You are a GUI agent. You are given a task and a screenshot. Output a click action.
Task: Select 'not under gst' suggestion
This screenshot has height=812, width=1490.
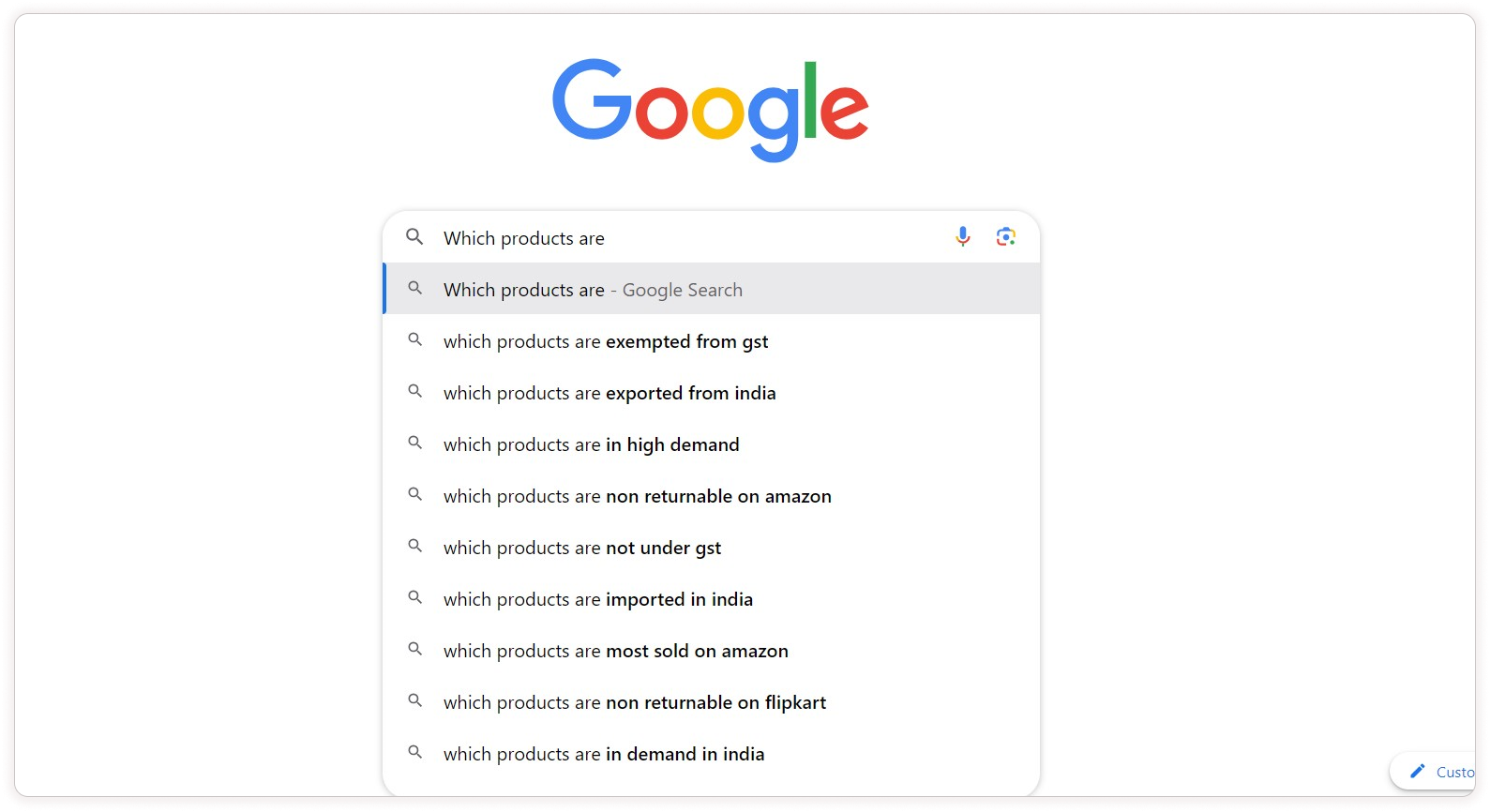point(582,548)
